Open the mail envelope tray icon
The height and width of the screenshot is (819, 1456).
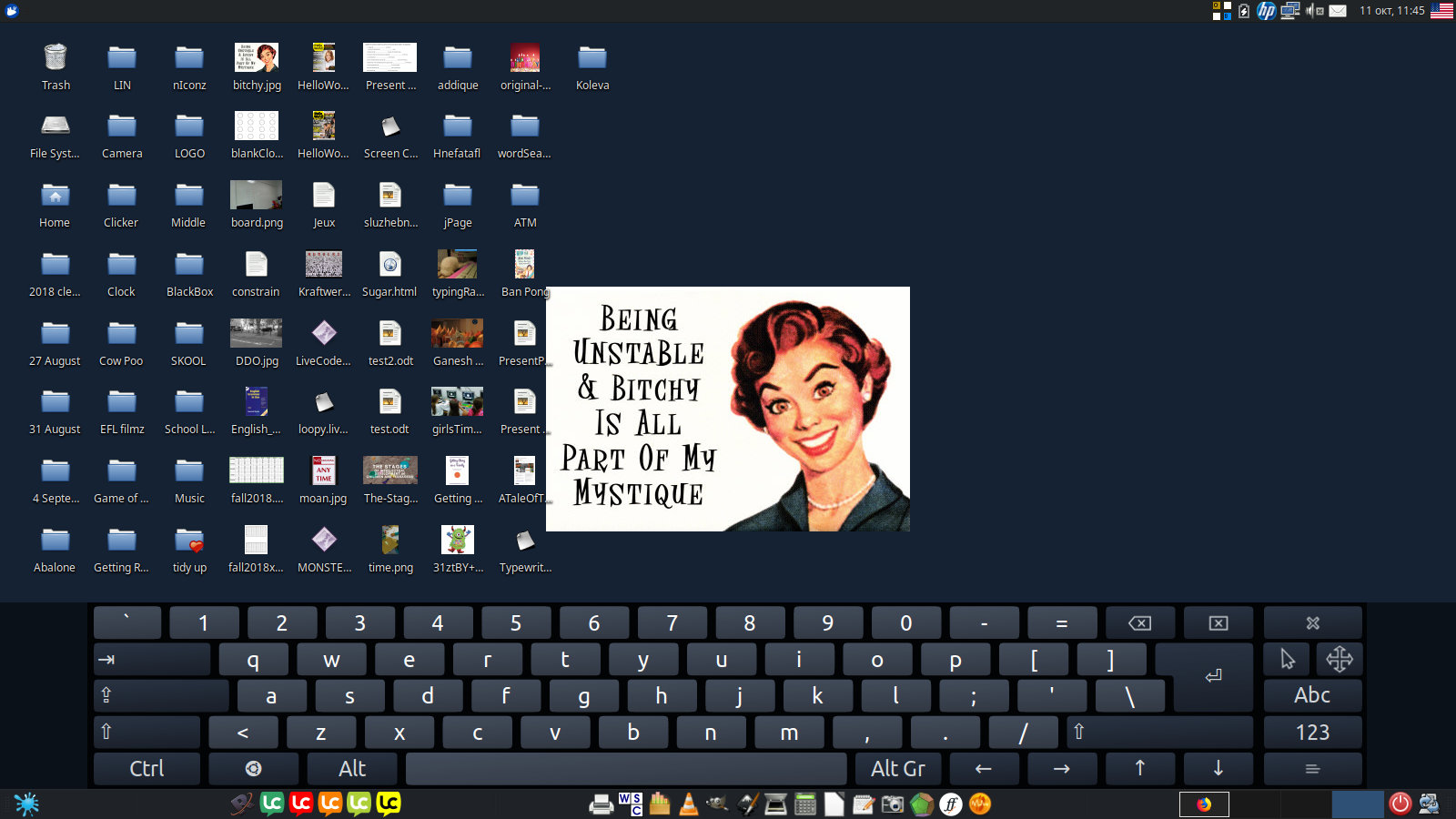[x=1338, y=11]
